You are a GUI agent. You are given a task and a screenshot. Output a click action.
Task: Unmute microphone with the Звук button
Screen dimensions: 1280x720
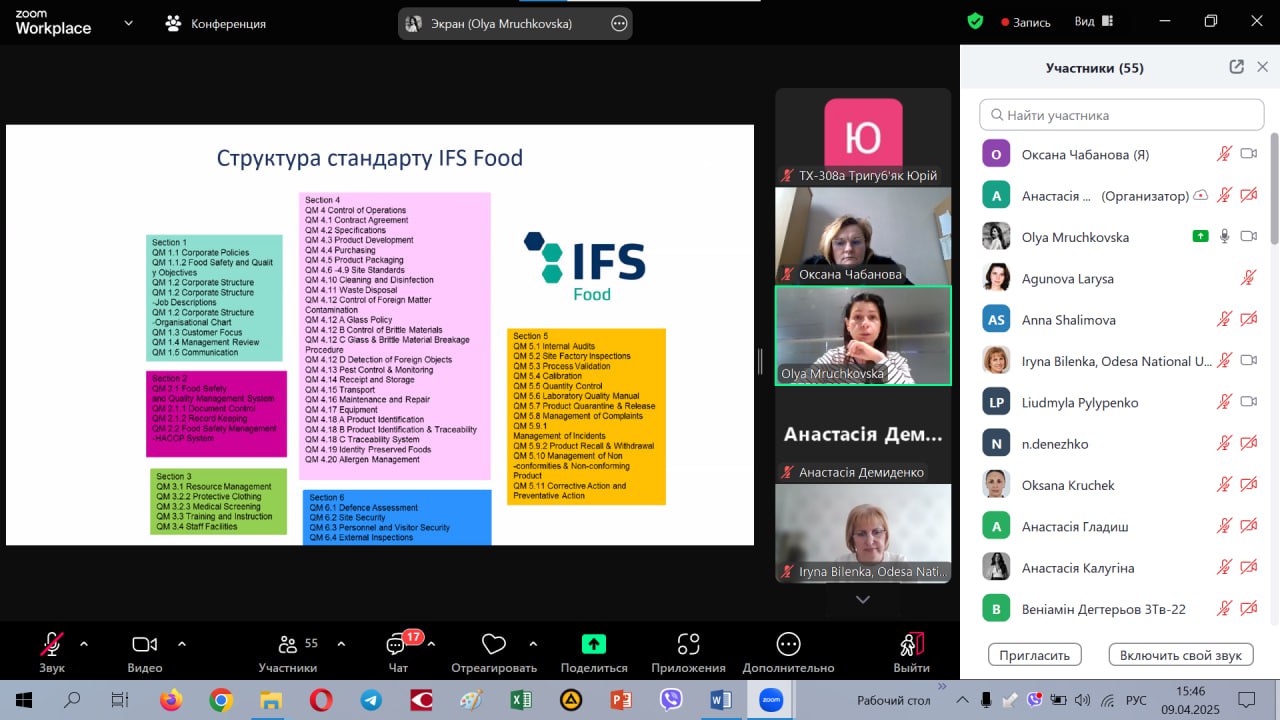pos(52,652)
